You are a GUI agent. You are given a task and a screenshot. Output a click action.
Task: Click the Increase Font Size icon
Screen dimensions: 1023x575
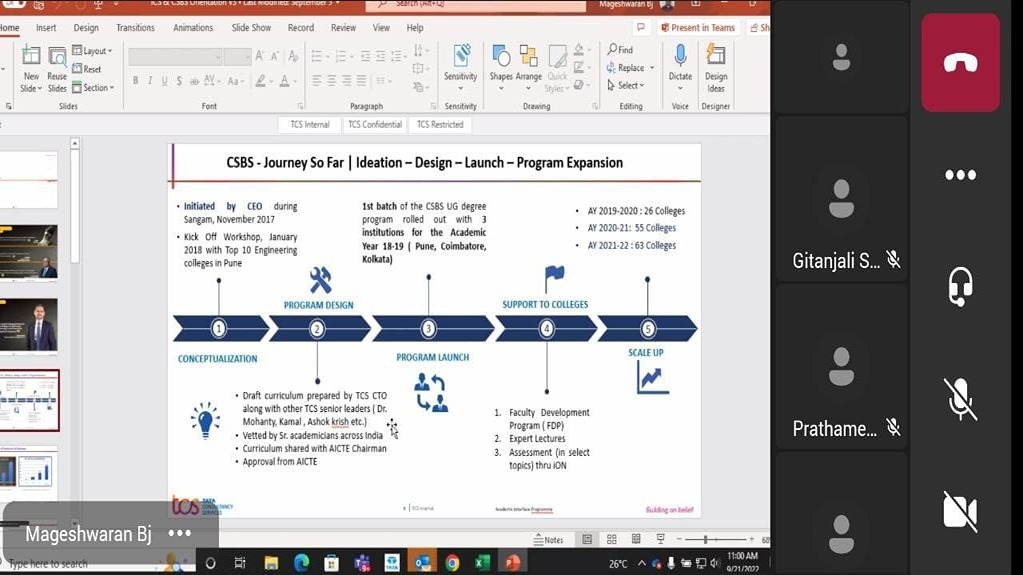(260, 57)
